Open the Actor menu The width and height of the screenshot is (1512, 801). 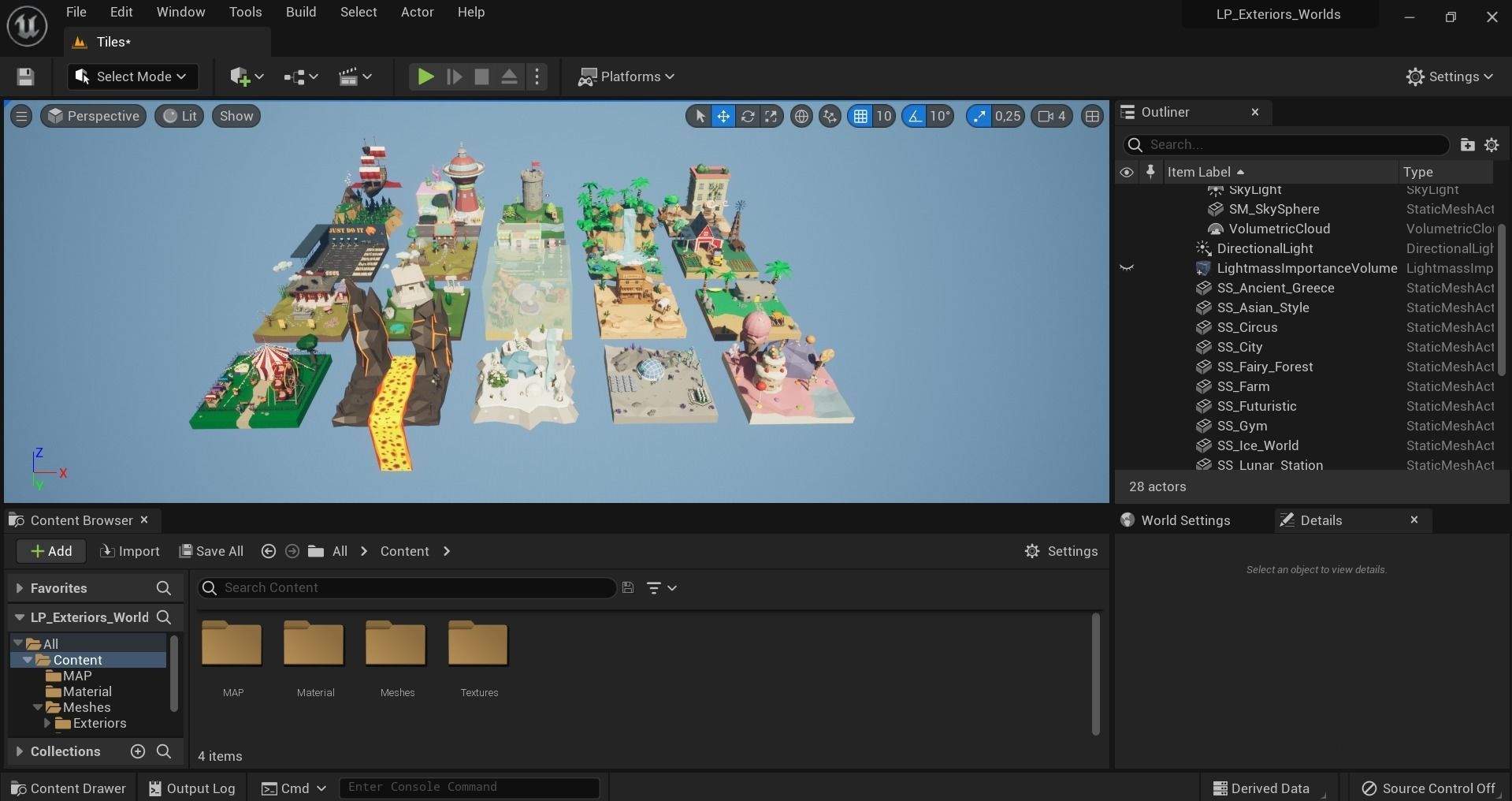[x=417, y=12]
